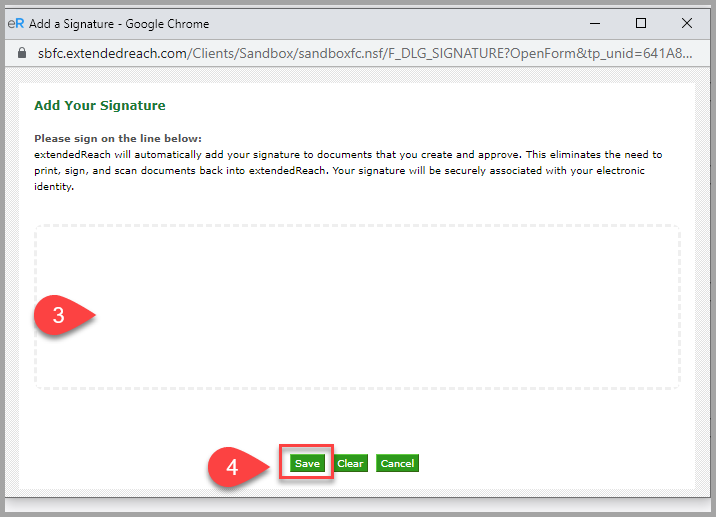716x517 pixels.
Task: Click the Cancel button
Action: [397, 463]
